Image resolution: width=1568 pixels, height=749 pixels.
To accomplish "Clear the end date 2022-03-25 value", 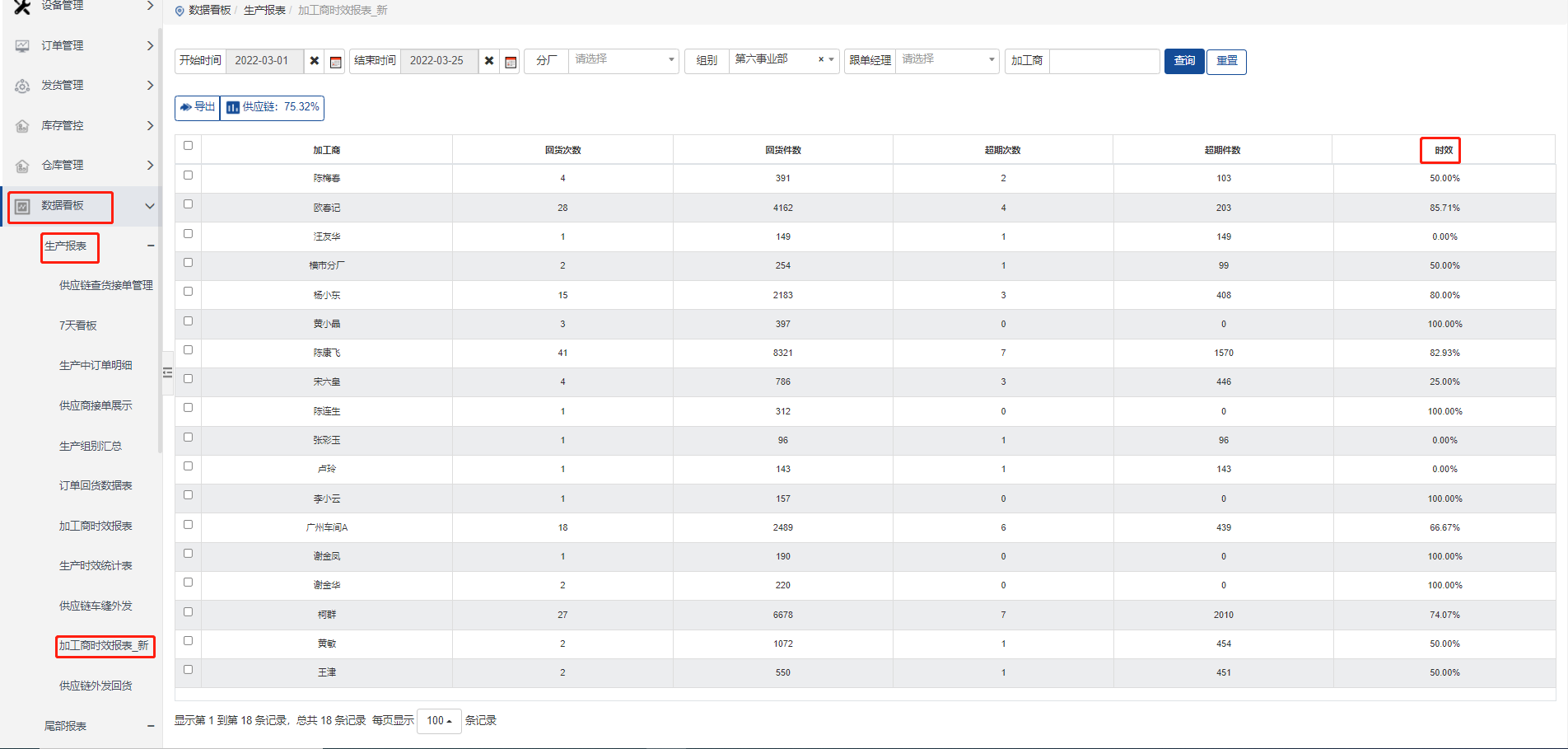I will click(489, 61).
